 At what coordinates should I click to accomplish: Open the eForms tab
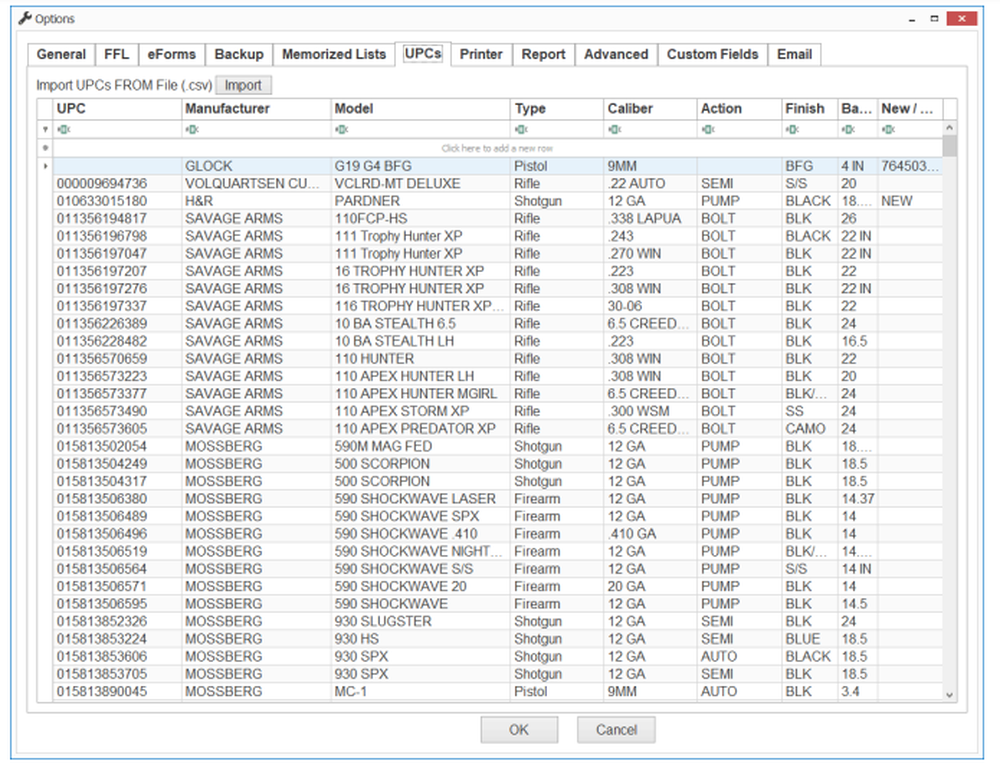[172, 54]
